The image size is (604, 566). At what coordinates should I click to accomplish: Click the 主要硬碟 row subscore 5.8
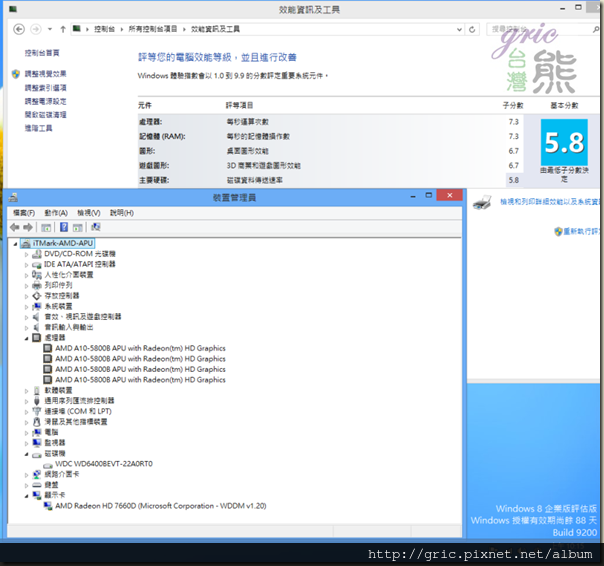tap(513, 180)
